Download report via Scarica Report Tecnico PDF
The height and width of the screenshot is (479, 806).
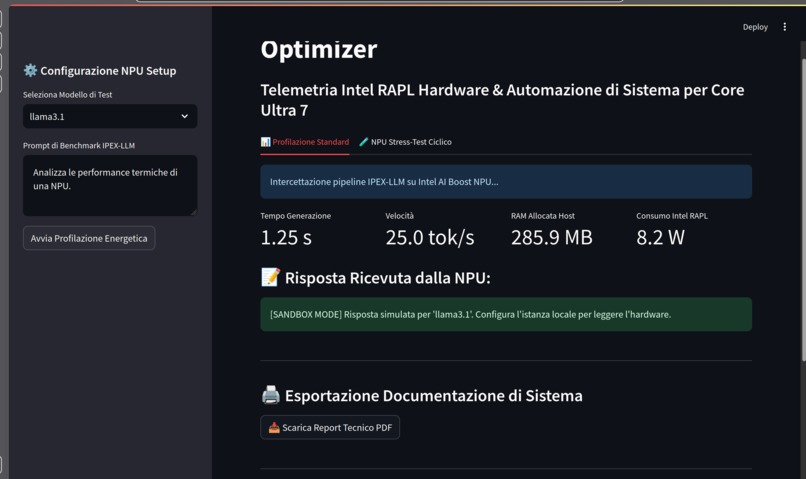click(x=330, y=427)
